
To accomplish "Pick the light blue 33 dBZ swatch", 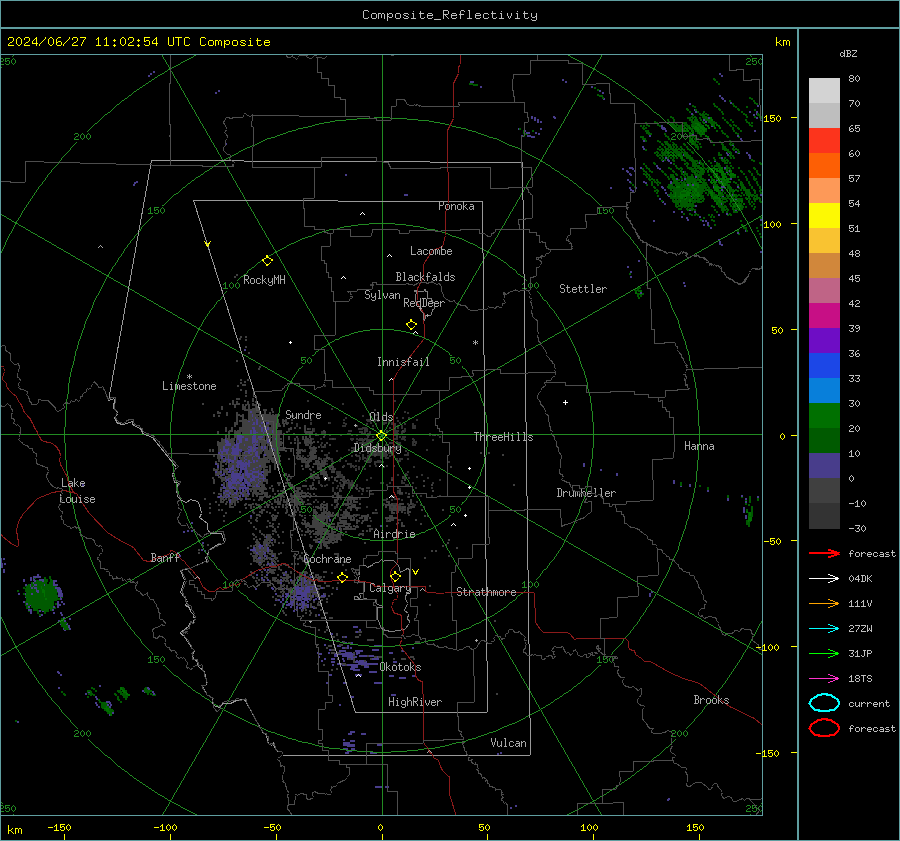I will [x=824, y=391].
